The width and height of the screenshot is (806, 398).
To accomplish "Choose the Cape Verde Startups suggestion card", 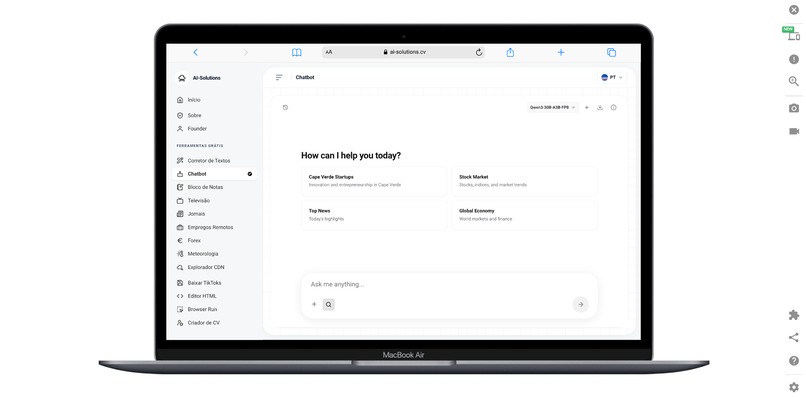I will [374, 181].
